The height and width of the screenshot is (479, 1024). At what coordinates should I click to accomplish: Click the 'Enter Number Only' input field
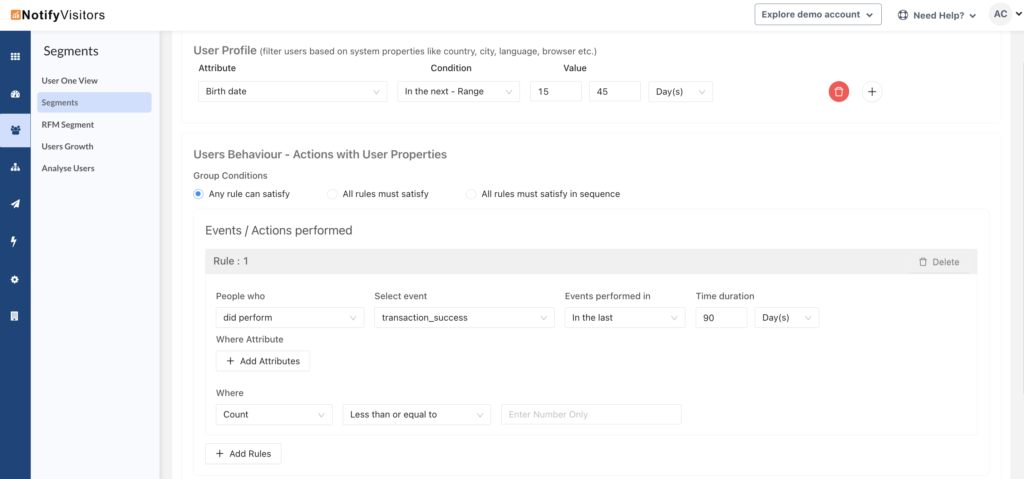(x=591, y=414)
